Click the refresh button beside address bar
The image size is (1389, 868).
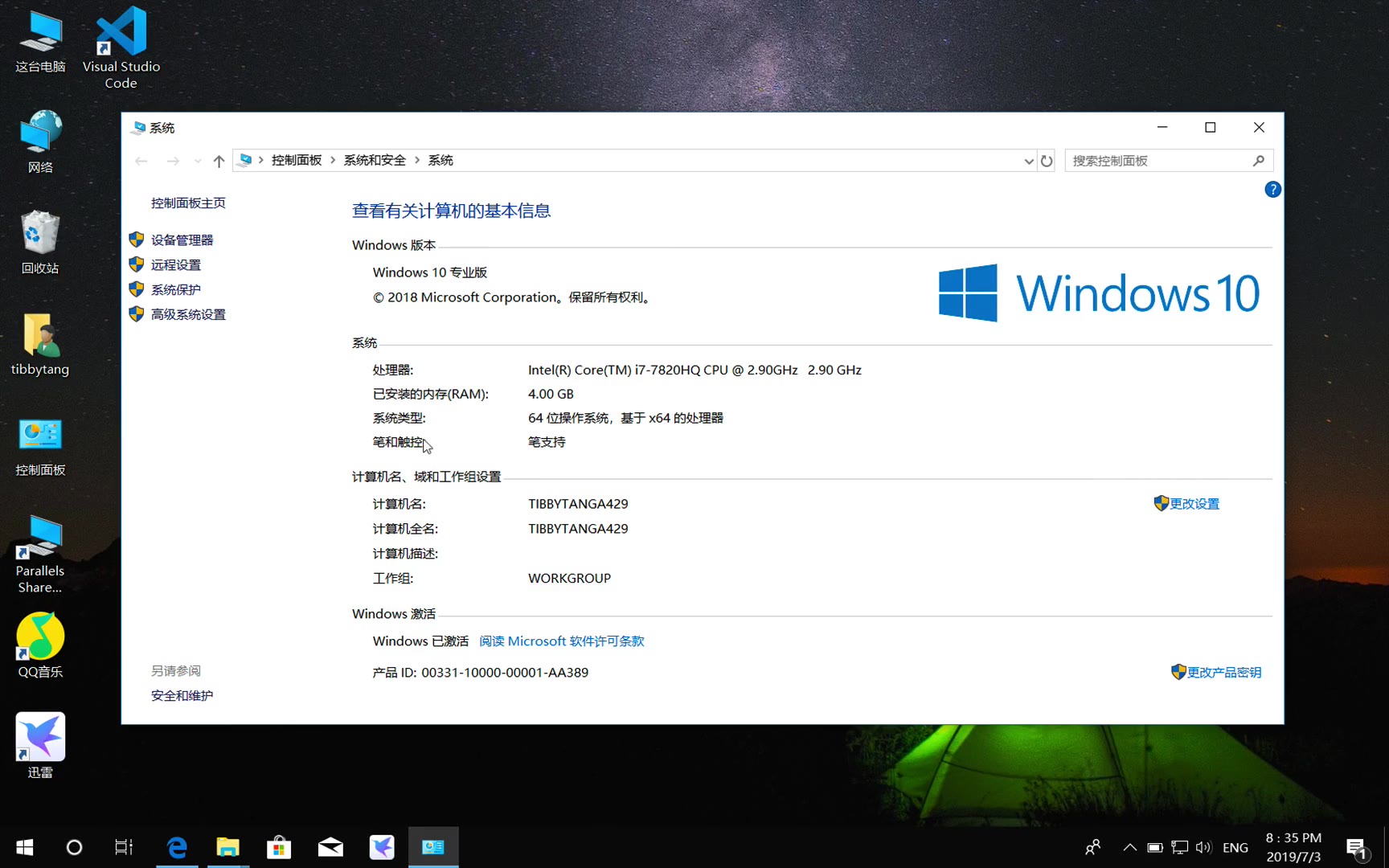tap(1046, 161)
